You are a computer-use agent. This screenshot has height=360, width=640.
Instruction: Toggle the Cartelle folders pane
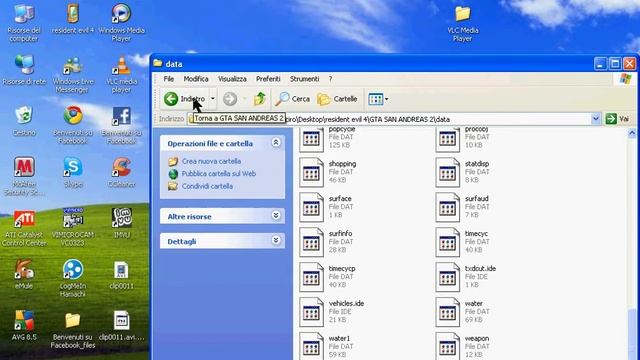point(337,99)
